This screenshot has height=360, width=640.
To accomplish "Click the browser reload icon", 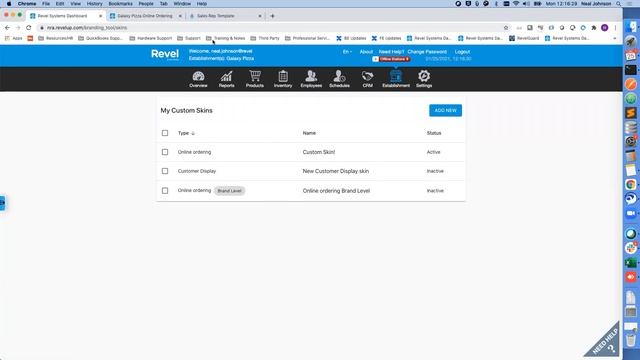I will 29,28.
